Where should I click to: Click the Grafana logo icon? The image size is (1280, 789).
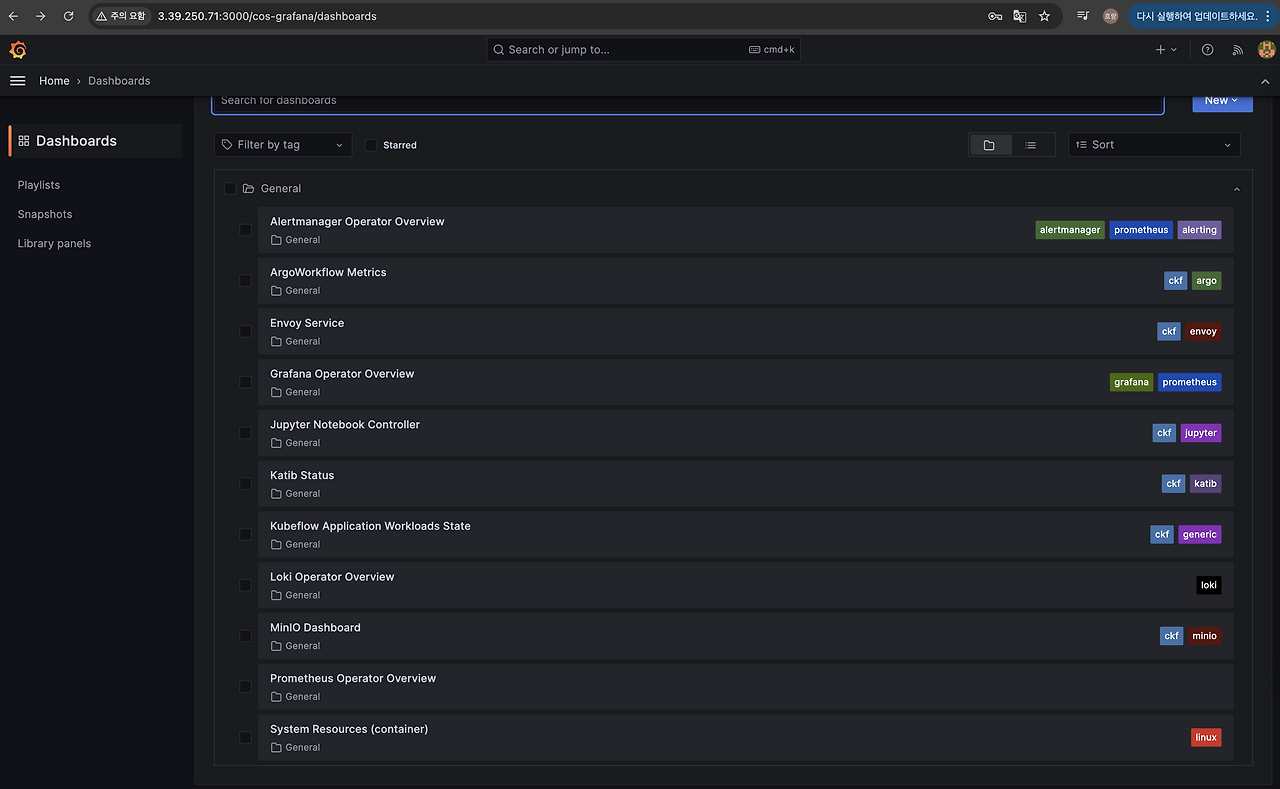point(17,50)
